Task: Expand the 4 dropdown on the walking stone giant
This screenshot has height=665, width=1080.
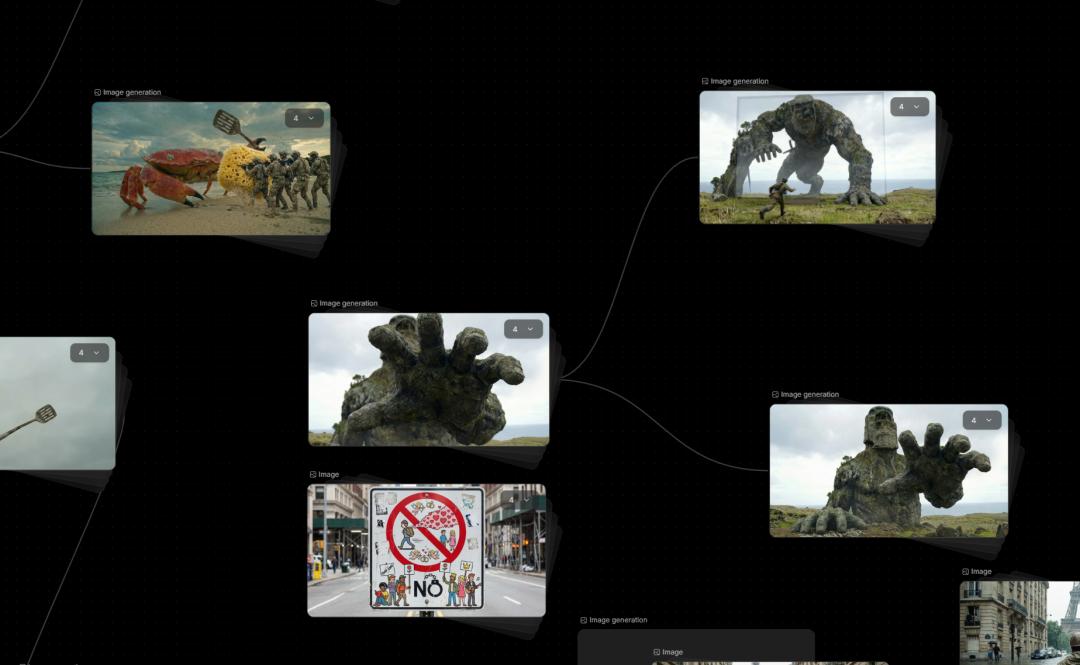Action: point(909,107)
